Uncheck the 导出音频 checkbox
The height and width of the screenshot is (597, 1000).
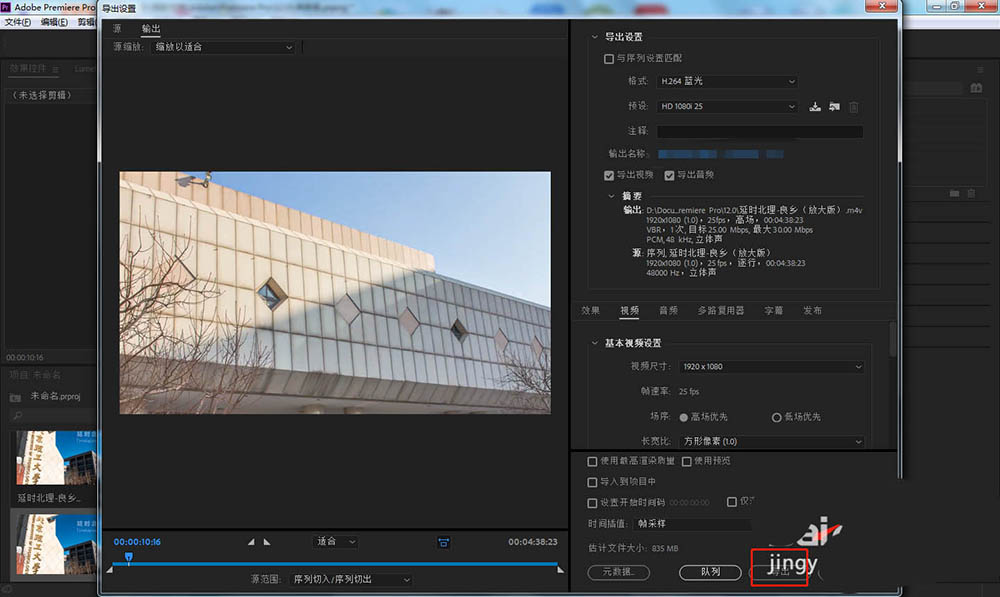[x=669, y=175]
